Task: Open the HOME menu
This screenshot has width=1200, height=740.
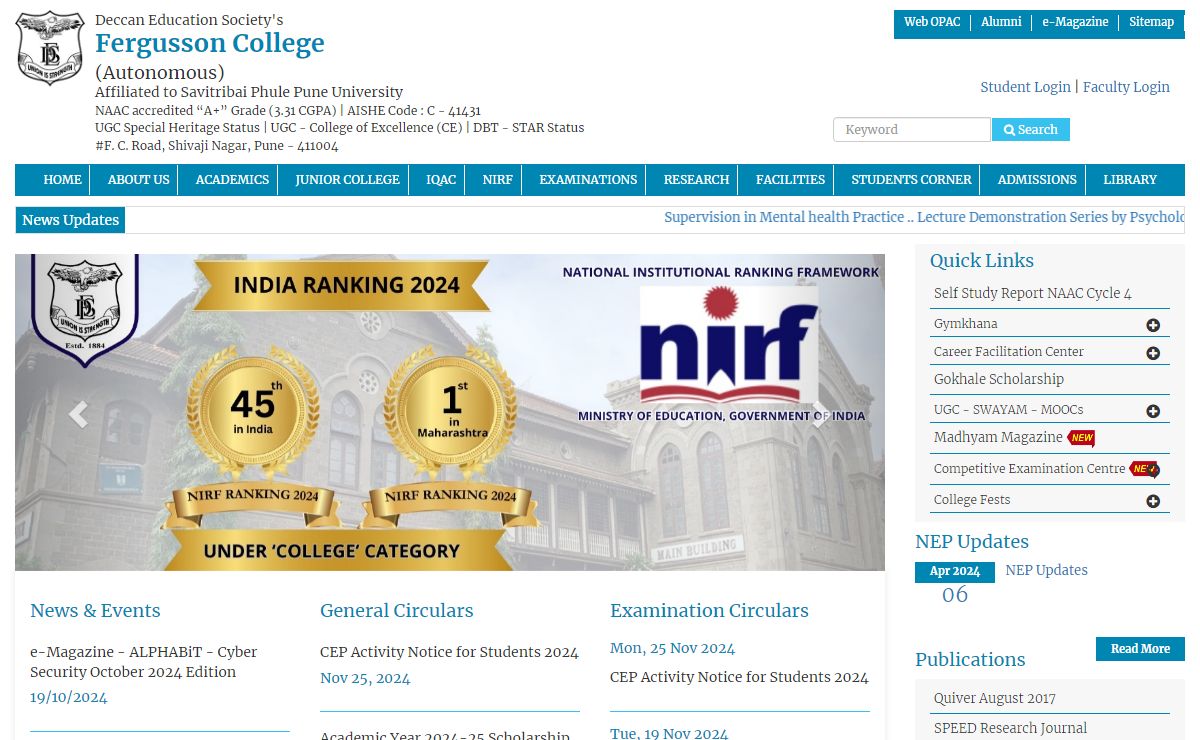Action: point(62,180)
